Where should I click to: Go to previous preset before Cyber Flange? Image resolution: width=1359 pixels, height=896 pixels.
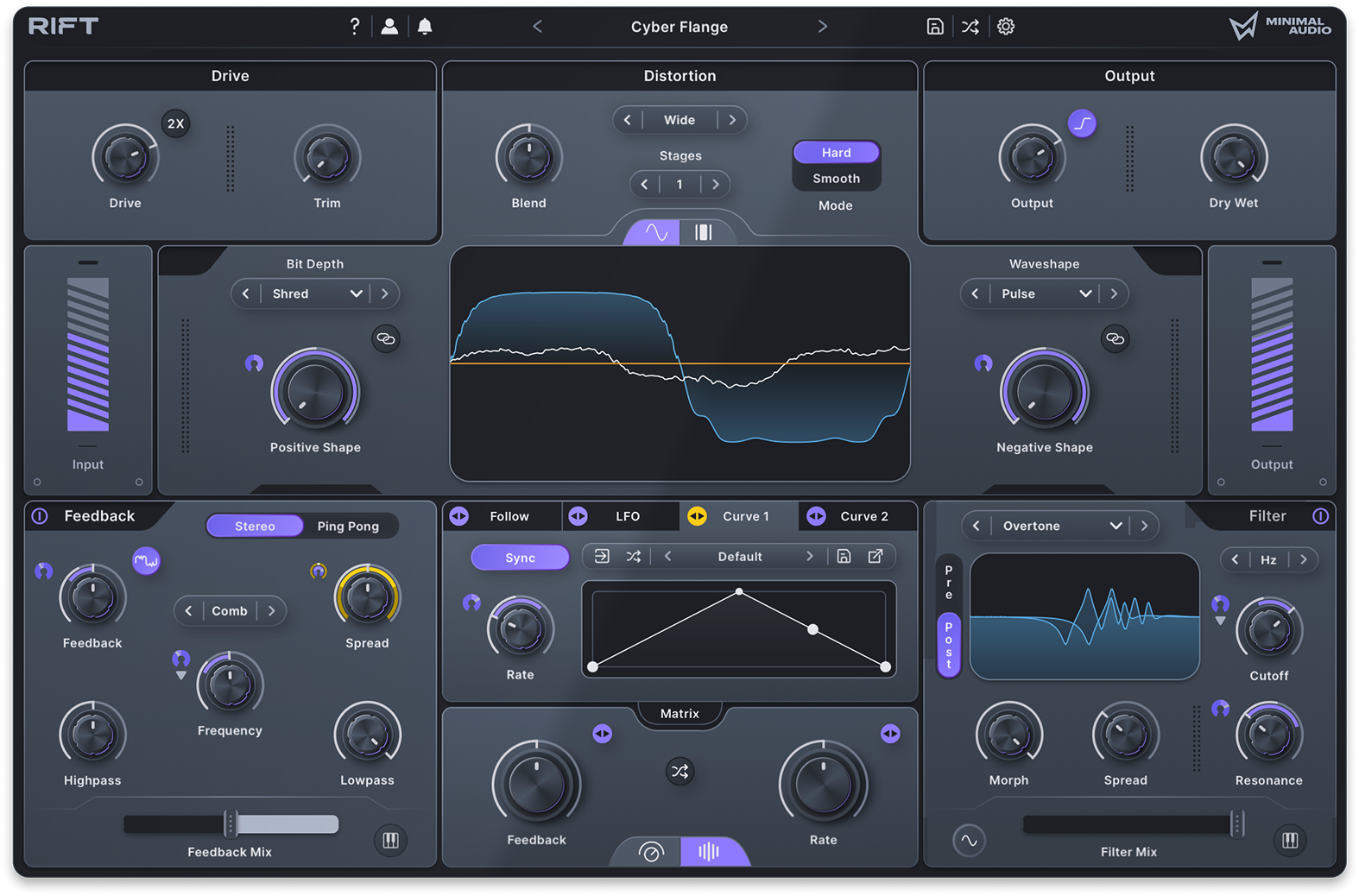coord(537,27)
